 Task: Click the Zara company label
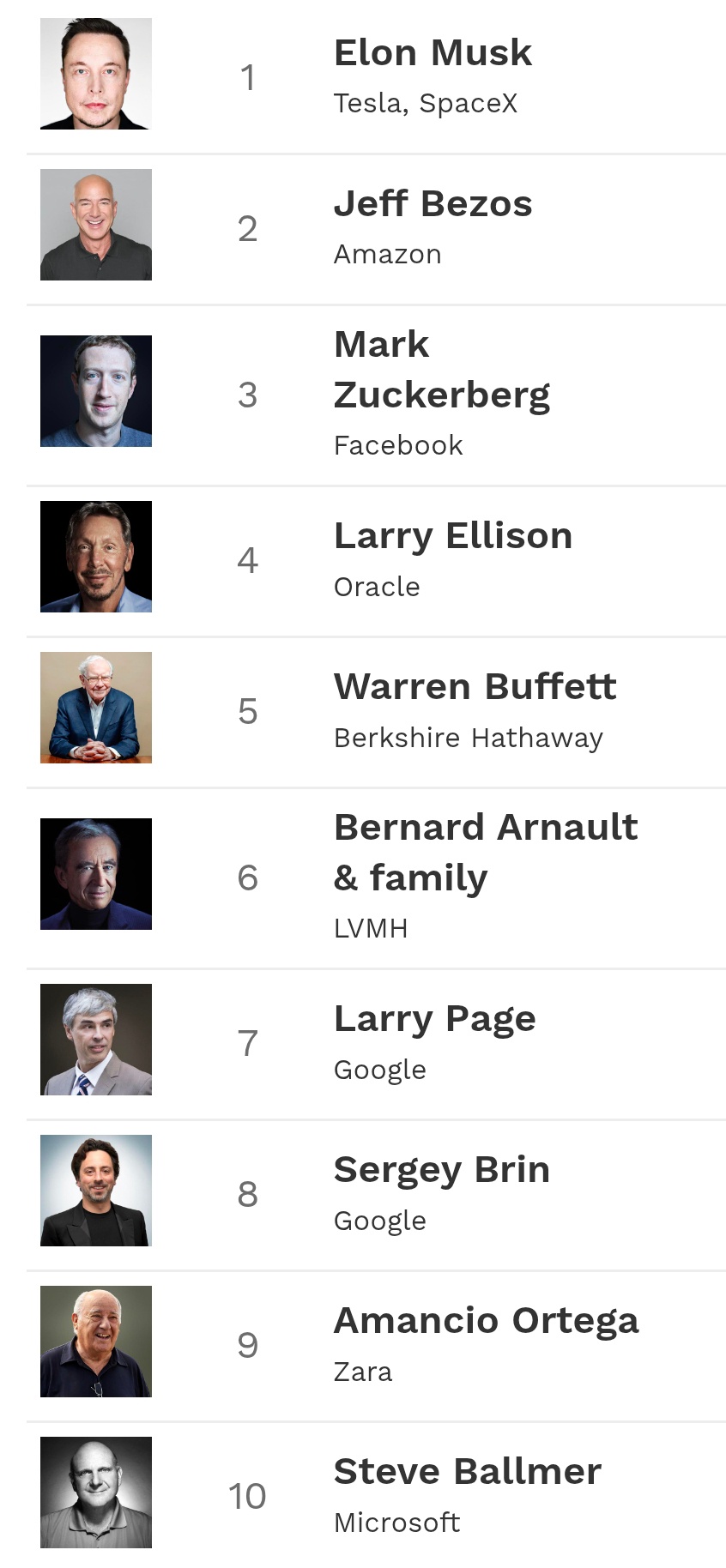tap(363, 1372)
